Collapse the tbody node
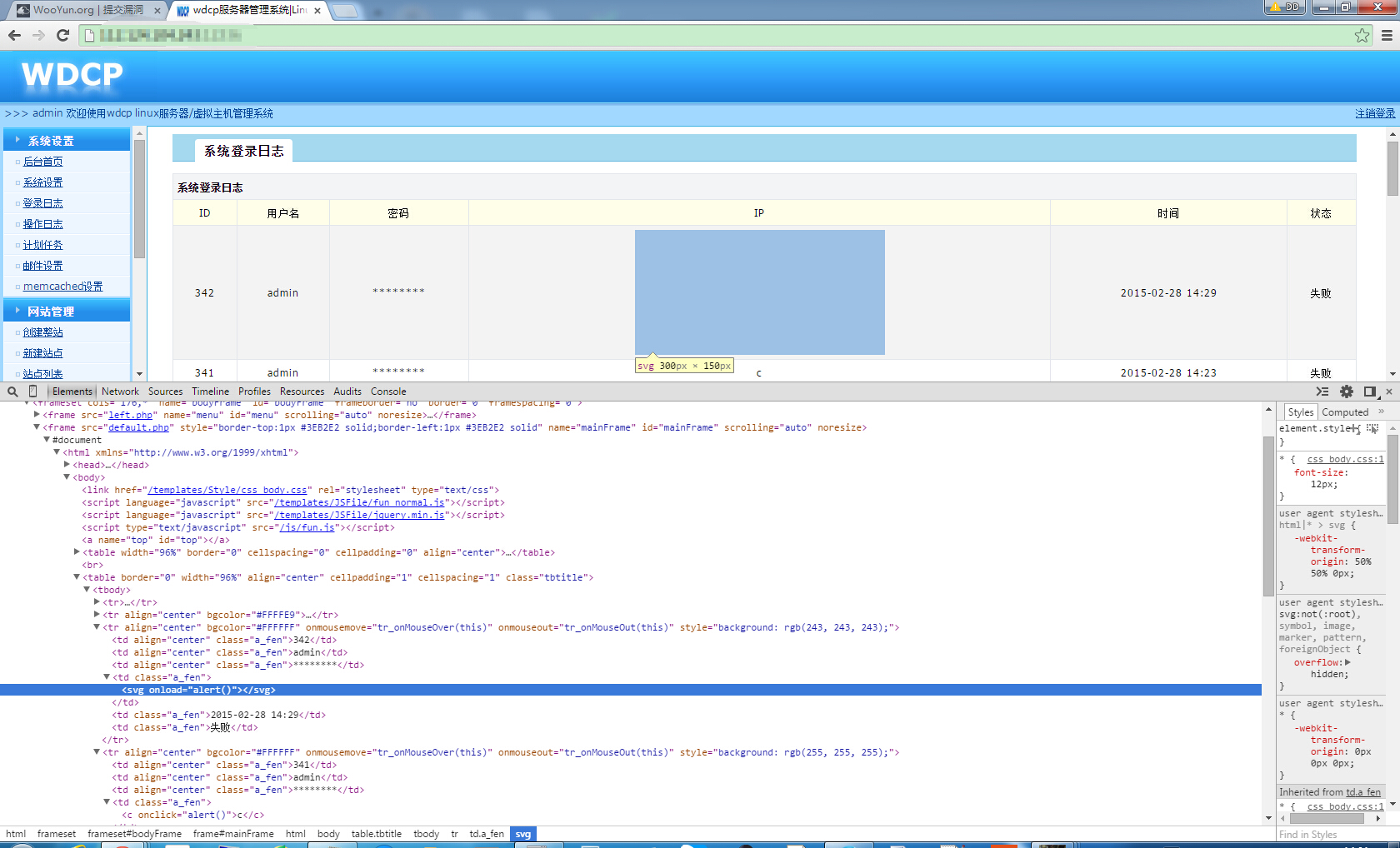 pyautogui.click(x=87, y=589)
